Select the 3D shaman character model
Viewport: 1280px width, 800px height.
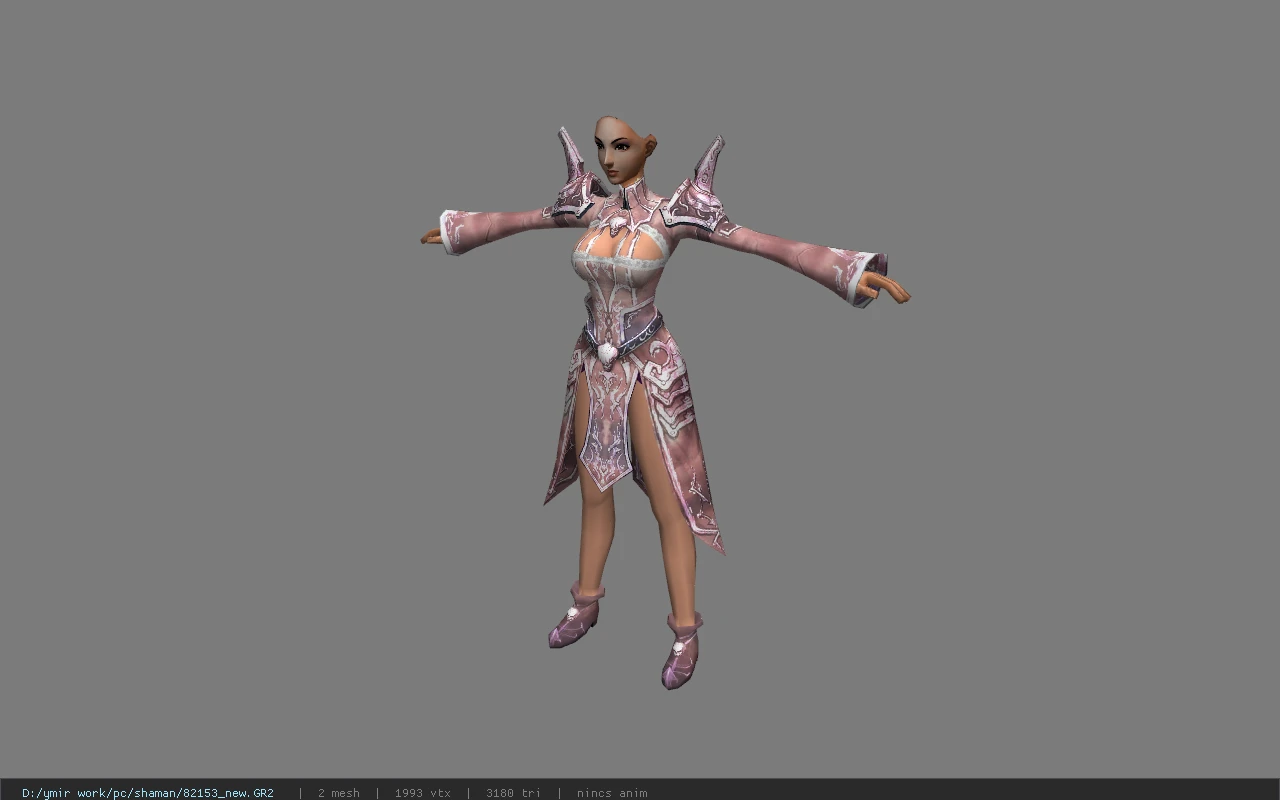pos(664,402)
